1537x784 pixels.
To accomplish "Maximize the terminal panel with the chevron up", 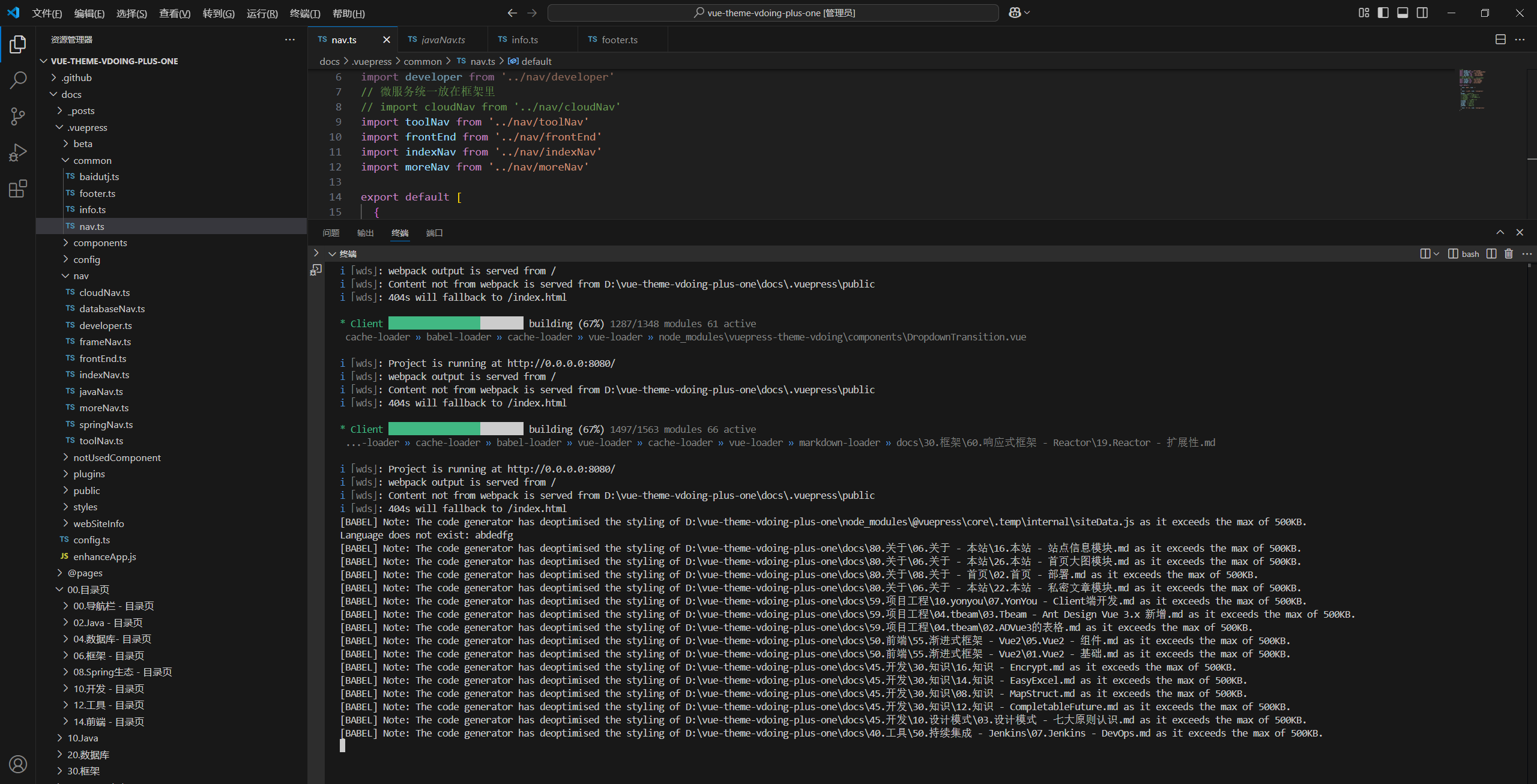I will pos(1500,232).
